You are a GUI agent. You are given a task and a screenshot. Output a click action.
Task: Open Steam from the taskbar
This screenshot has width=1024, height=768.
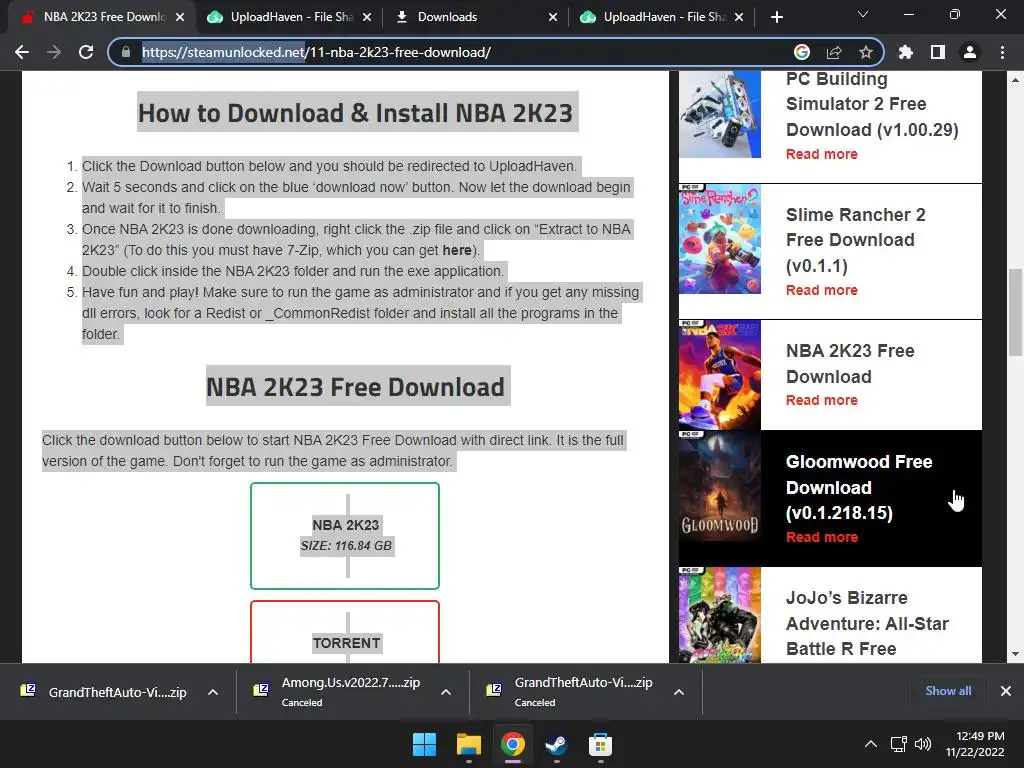[x=556, y=744]
